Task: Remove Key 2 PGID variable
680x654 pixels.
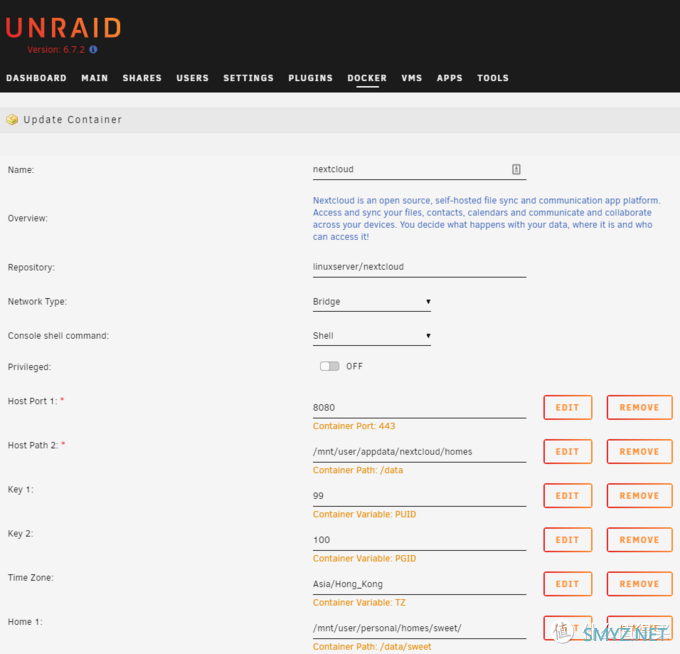Action: 640,540
